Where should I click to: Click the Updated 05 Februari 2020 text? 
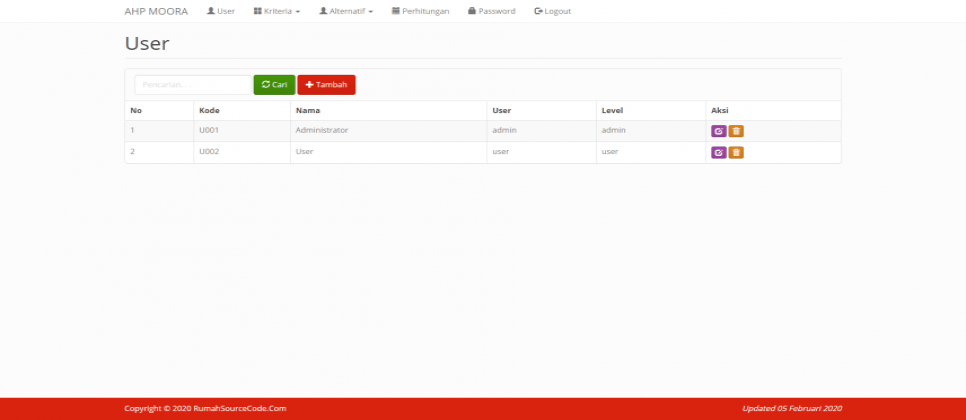click(x=792, y=408)
